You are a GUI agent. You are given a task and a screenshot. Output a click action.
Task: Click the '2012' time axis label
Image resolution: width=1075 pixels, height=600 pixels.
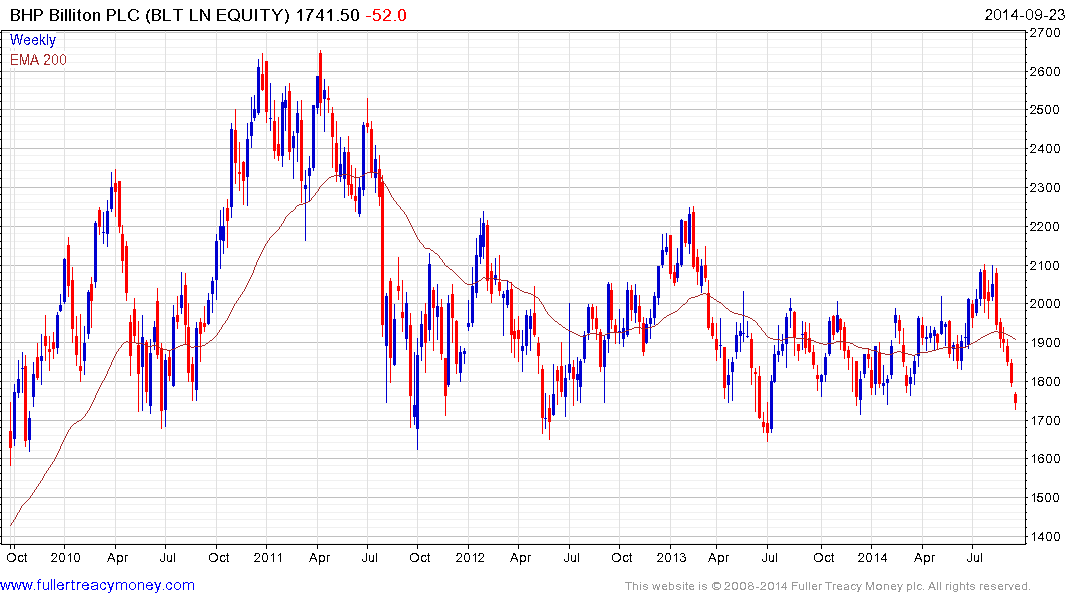click(x=470, y=557)
